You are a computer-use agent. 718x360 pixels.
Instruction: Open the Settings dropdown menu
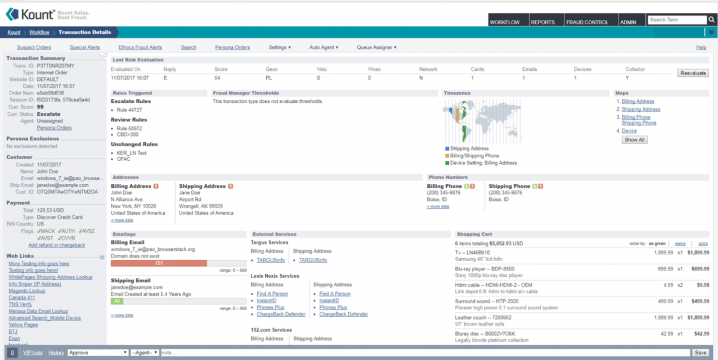pyautogui.click(x=279, y=47)
